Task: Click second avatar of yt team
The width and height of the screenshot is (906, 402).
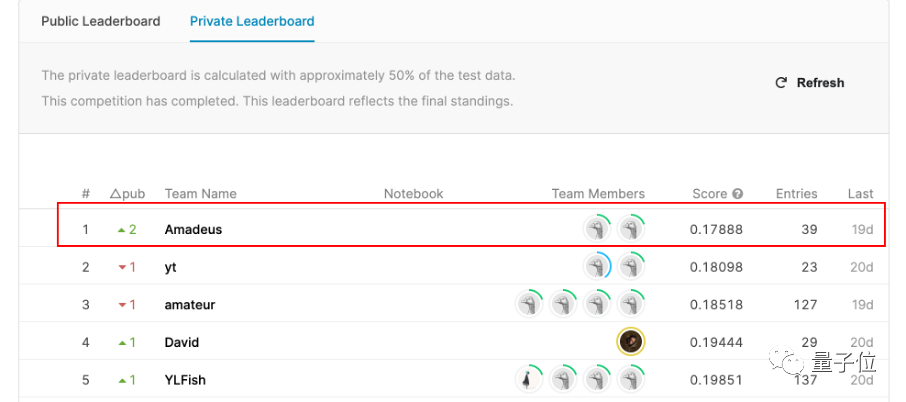Action: coord(630,267)
